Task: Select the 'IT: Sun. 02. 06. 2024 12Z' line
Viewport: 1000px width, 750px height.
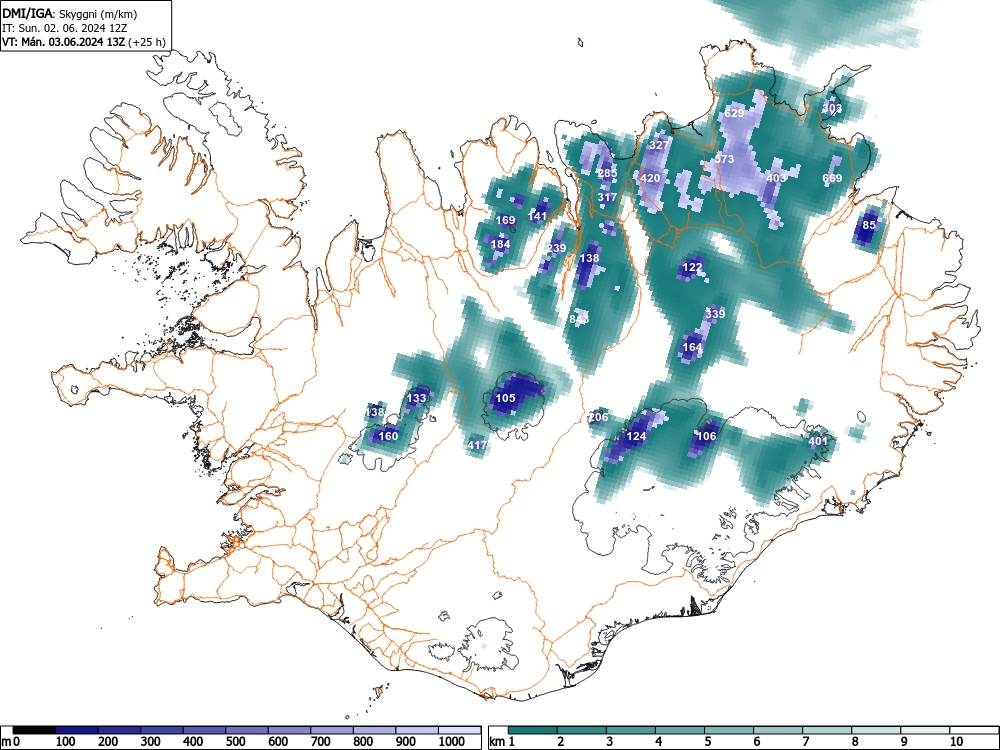Action: pyautogui.click(x=64, y=28)
